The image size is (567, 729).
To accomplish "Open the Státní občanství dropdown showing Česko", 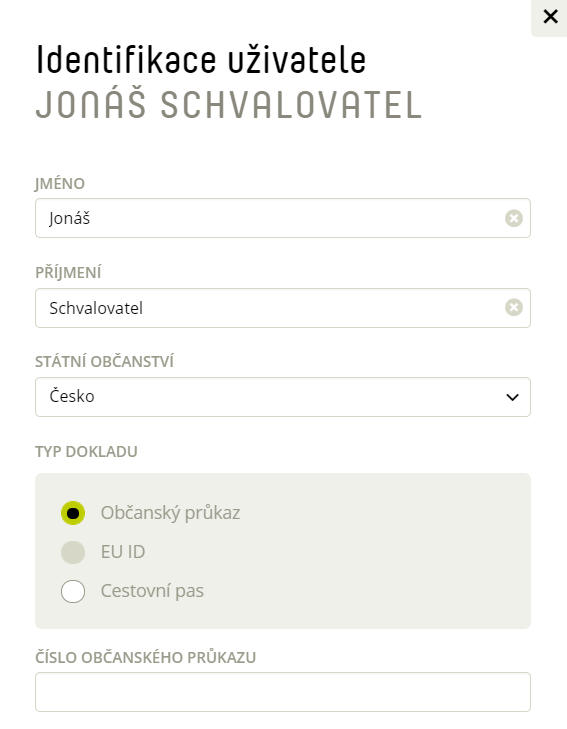I will (x=283, y=397).
